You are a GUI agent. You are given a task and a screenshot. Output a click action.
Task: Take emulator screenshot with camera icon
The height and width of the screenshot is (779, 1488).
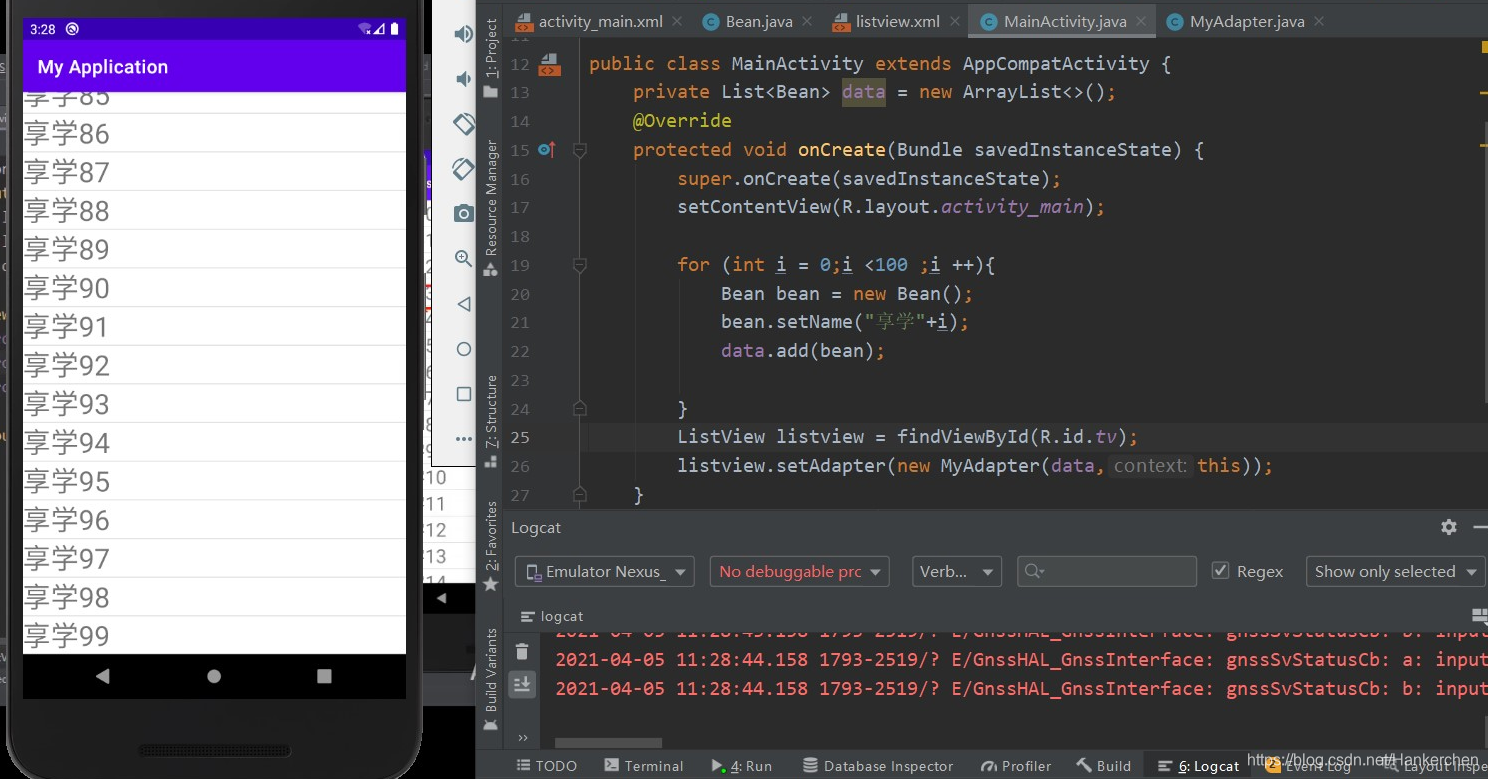click(x=464, y=213)
